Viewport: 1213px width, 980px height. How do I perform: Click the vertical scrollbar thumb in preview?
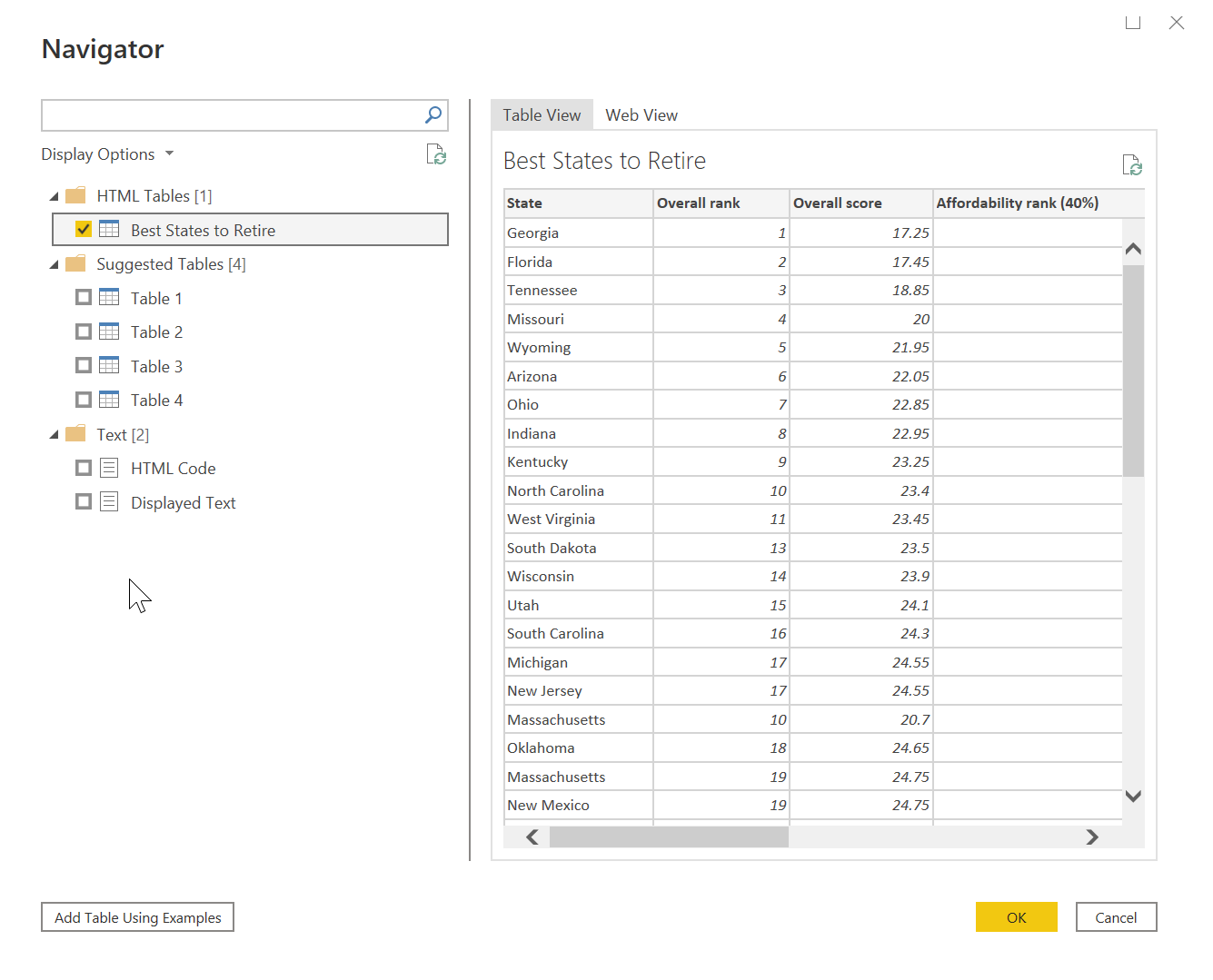pos(1133,371)
